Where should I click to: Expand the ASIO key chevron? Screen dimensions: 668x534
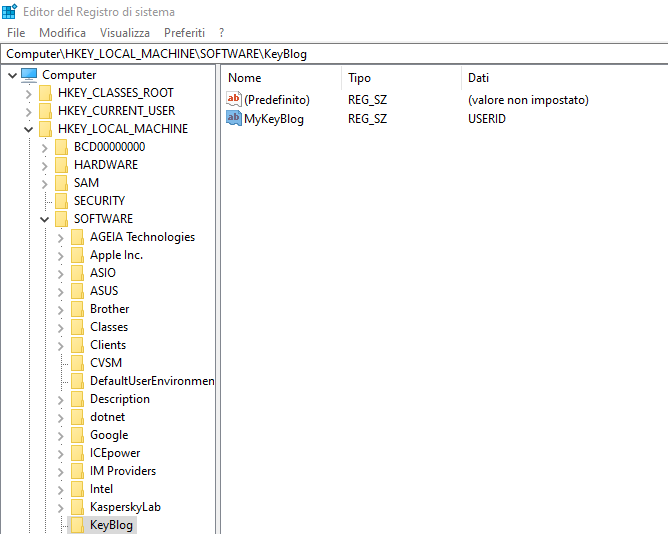(x=60, y=274)
